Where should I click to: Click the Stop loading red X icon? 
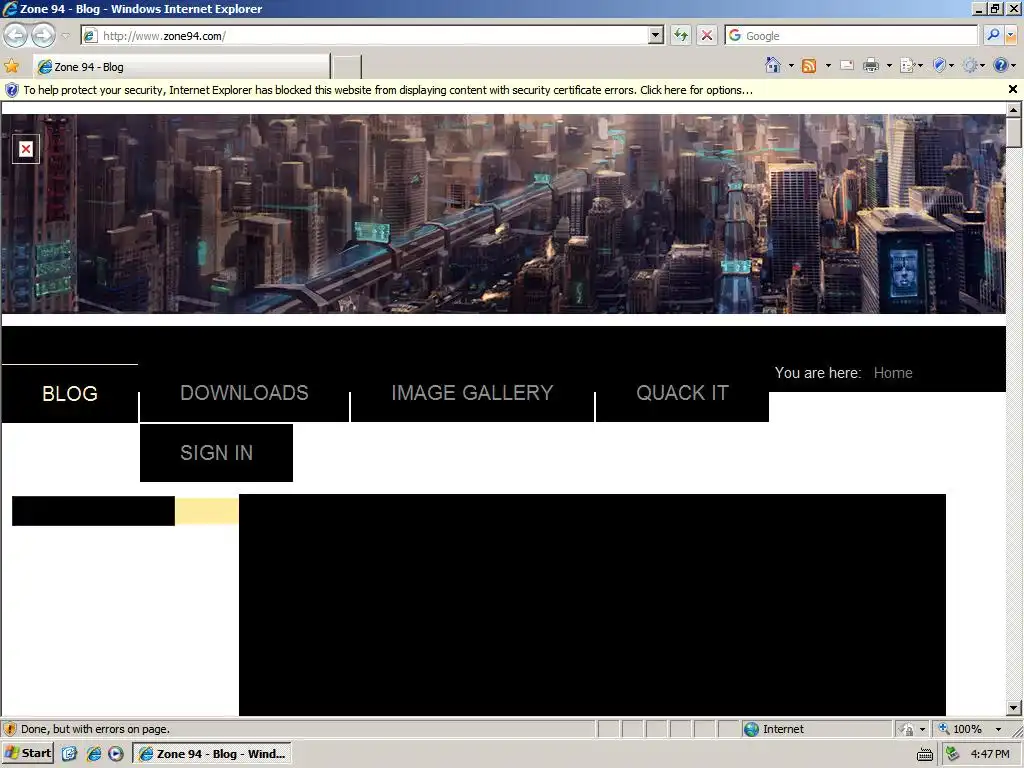[707, 35]
